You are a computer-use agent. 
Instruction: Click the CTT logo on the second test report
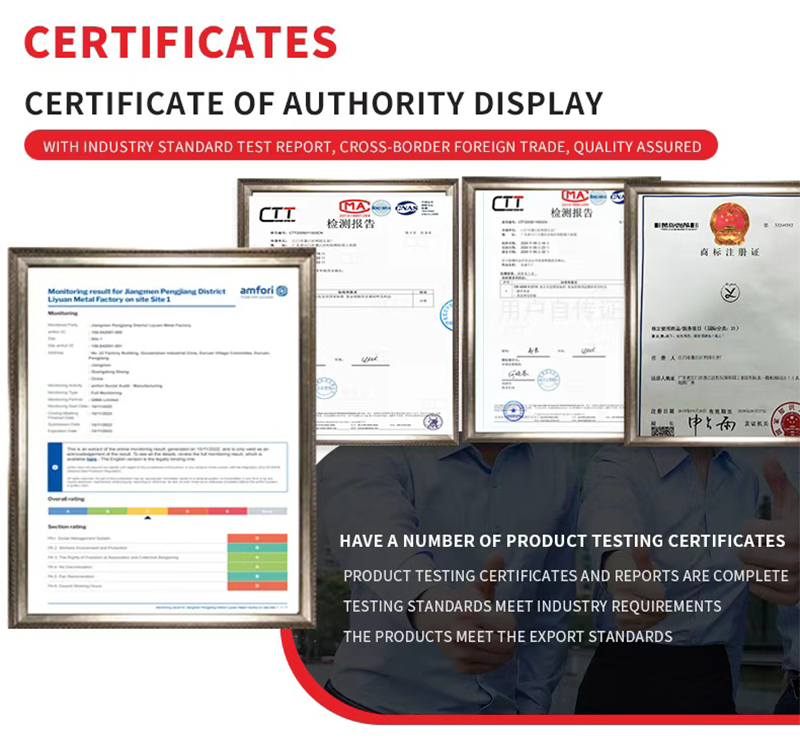[x=508, y=204]
